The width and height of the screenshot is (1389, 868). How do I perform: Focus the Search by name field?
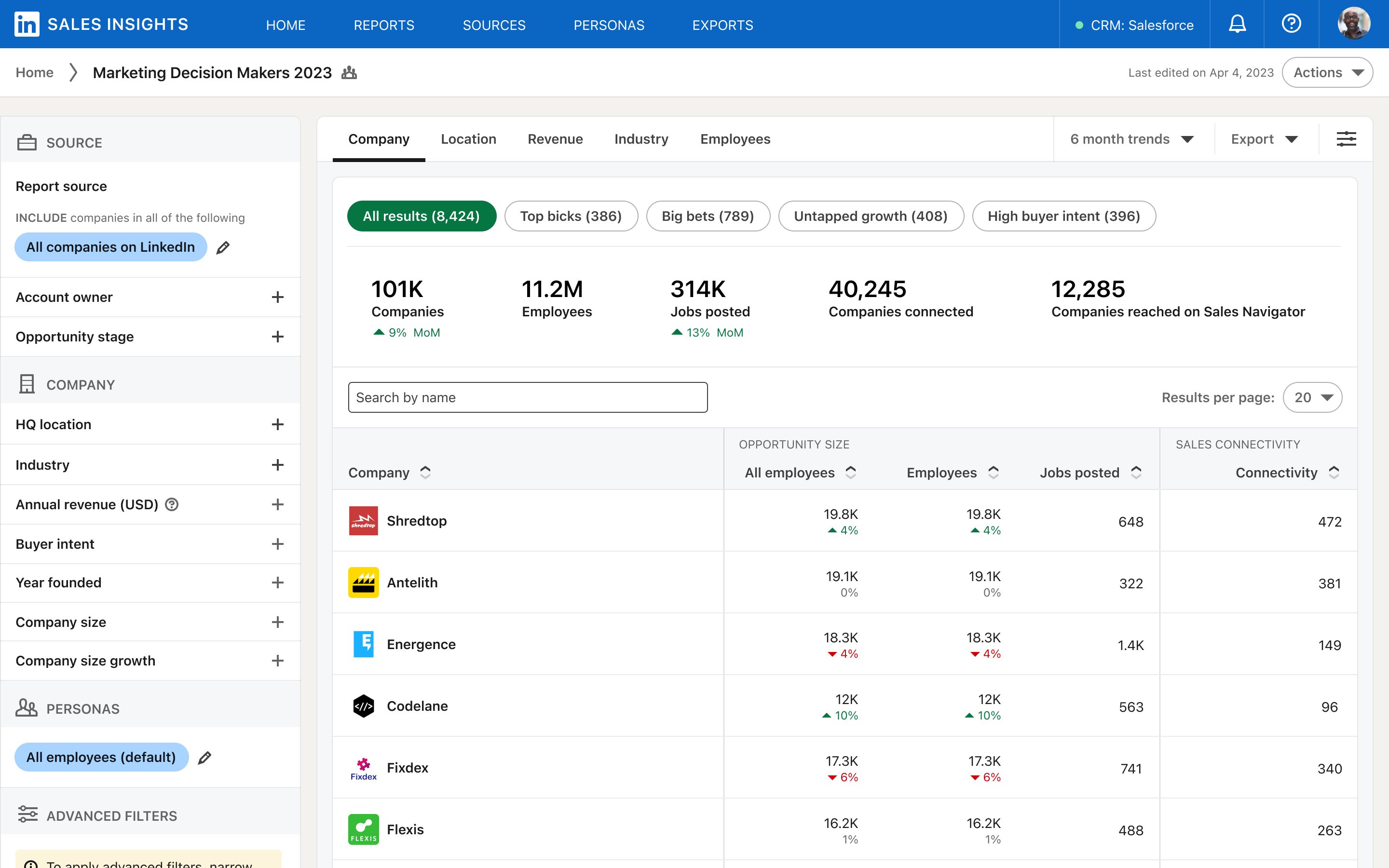coord(528,397)
